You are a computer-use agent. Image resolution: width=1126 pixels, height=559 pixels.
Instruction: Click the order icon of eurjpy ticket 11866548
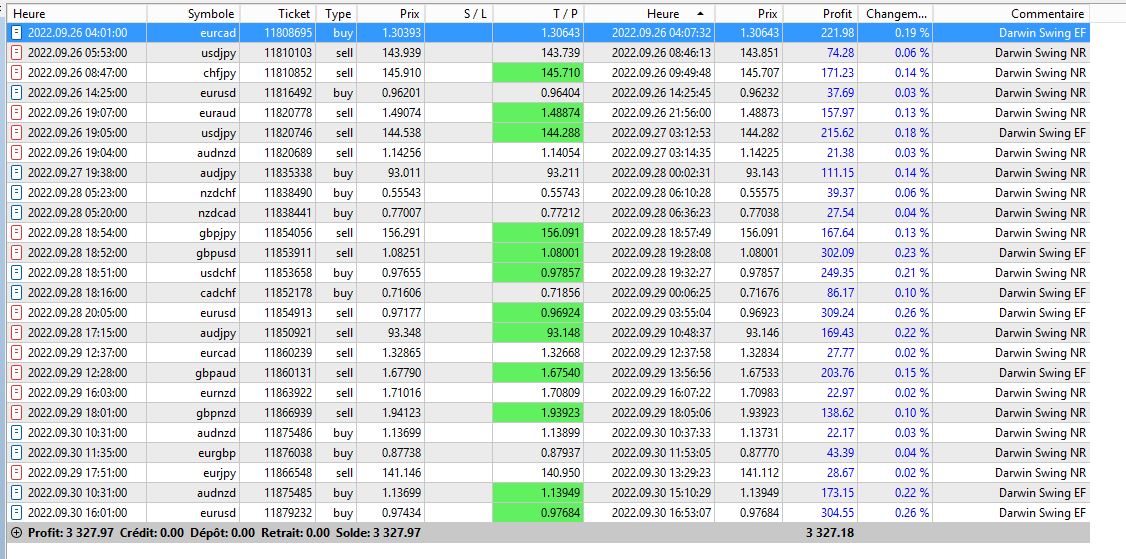[x=17, y=473]
